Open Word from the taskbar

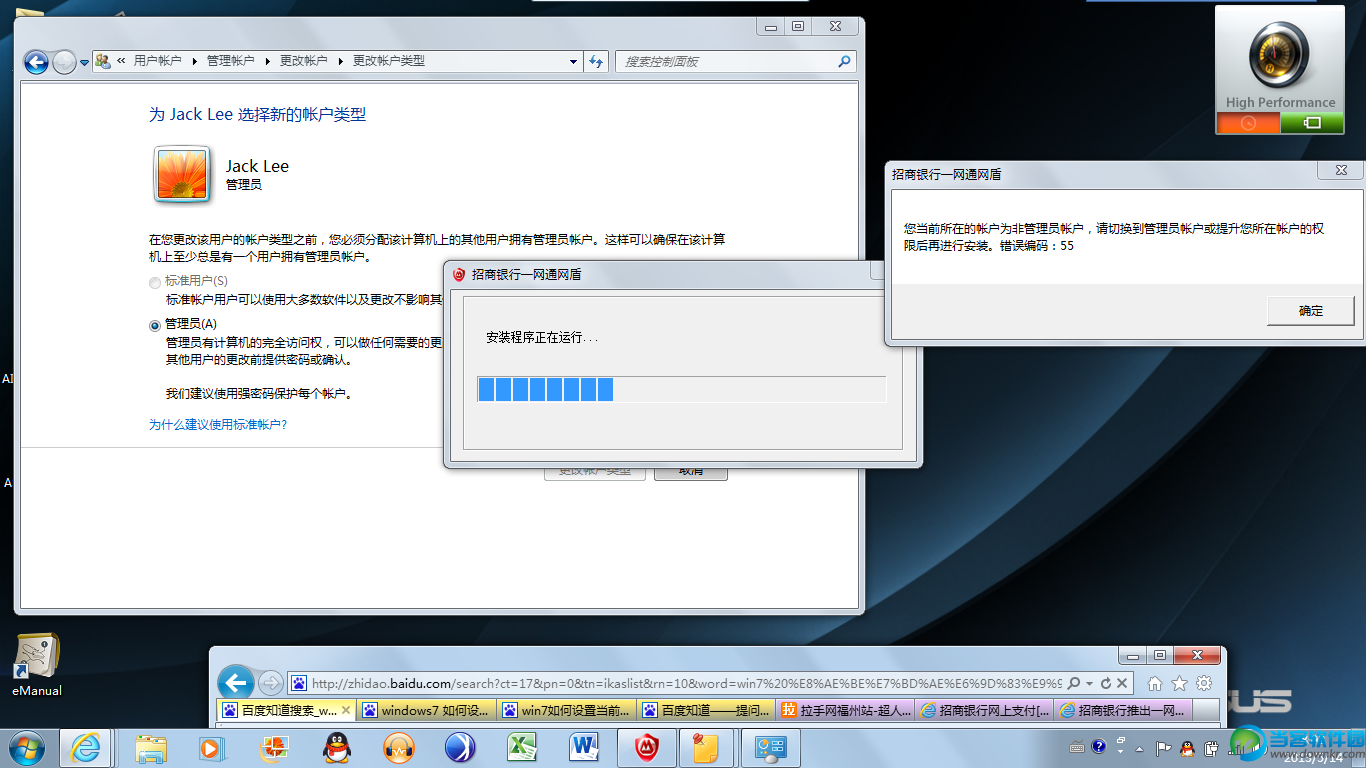[x=583, y=748]
